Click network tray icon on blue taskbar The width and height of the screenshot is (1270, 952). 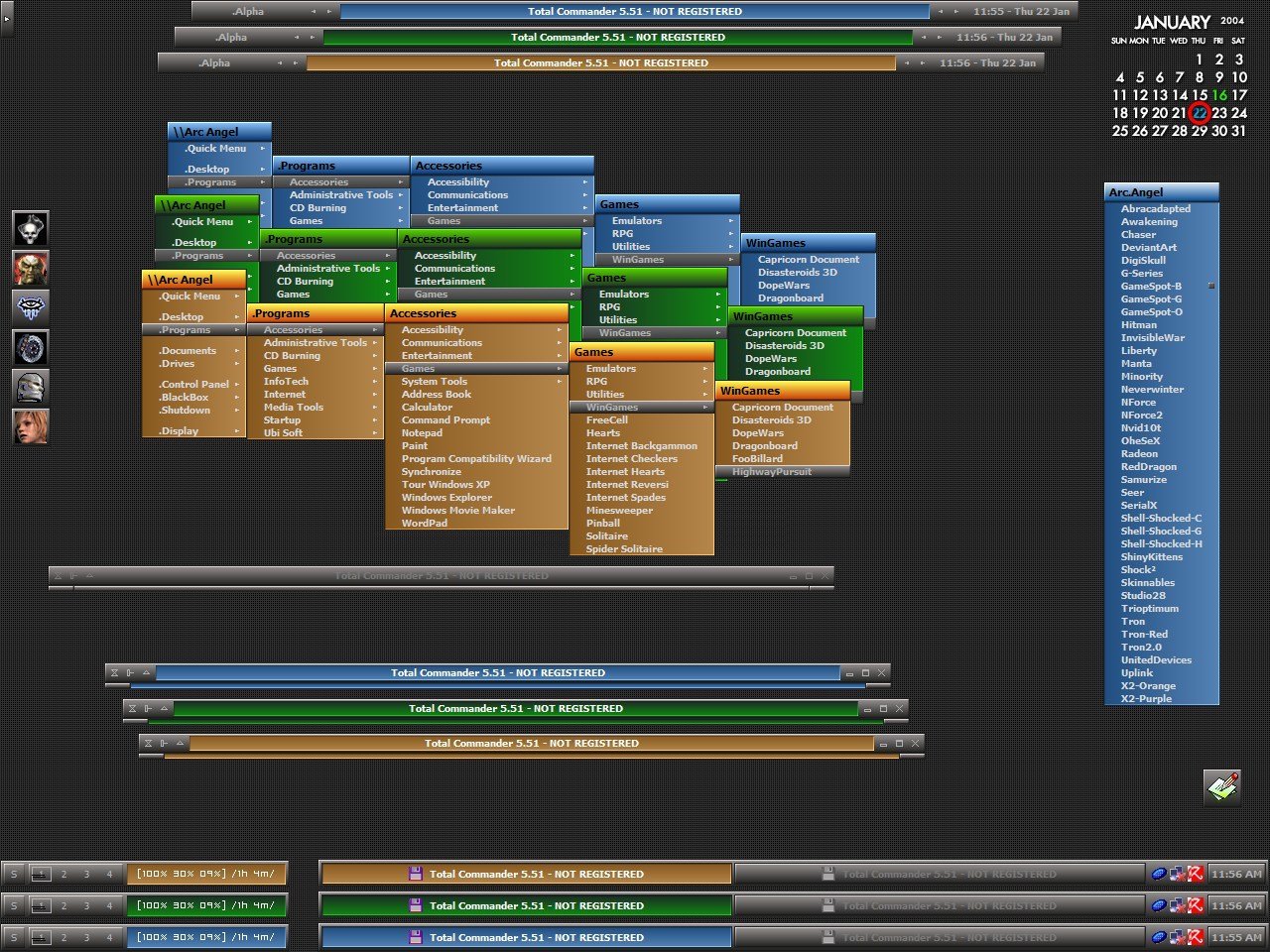pyautogui.click(x=1176, y=937)
